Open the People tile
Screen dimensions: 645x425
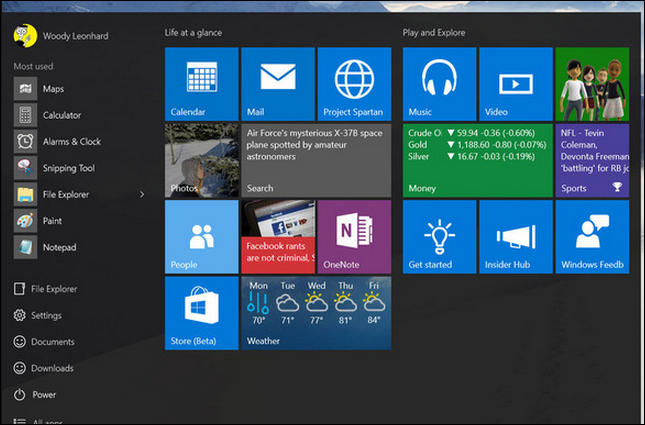202,237
